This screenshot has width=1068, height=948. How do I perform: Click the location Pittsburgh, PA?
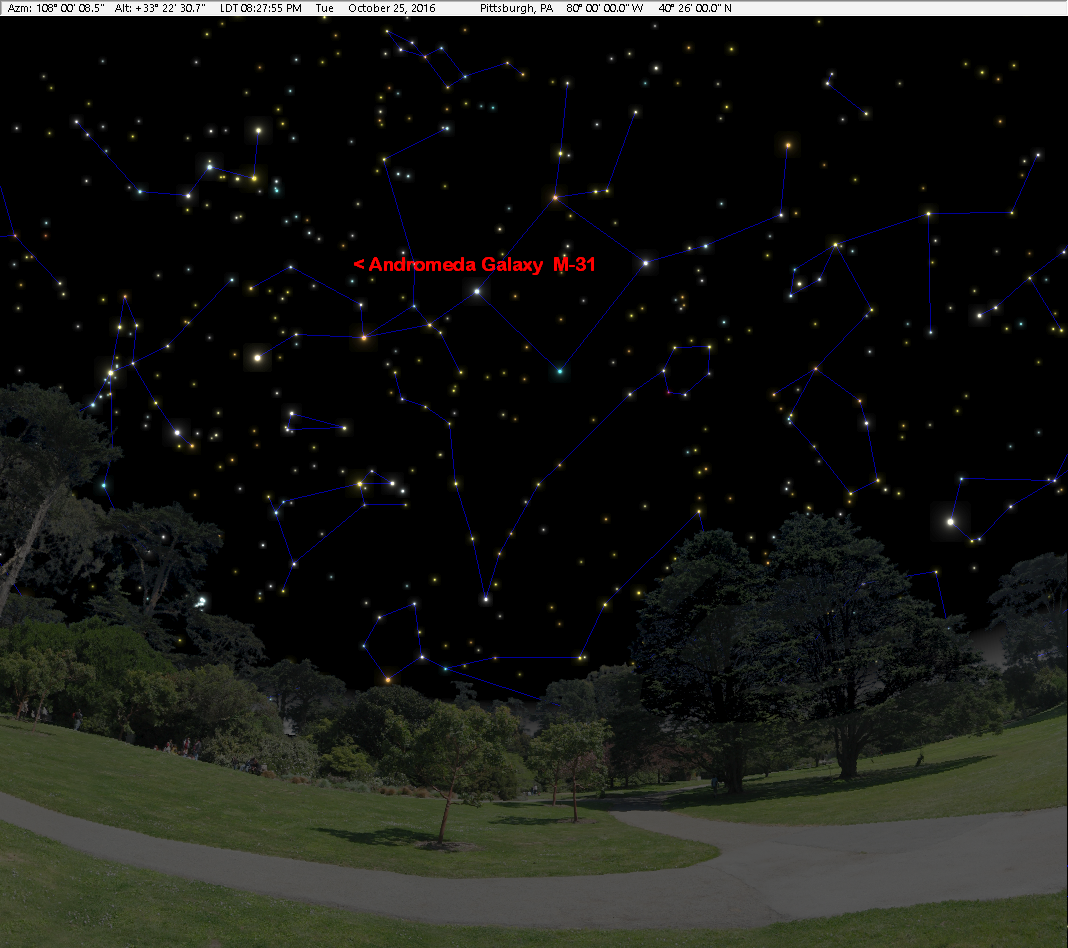pyautogui.click(x=516, y=8)
